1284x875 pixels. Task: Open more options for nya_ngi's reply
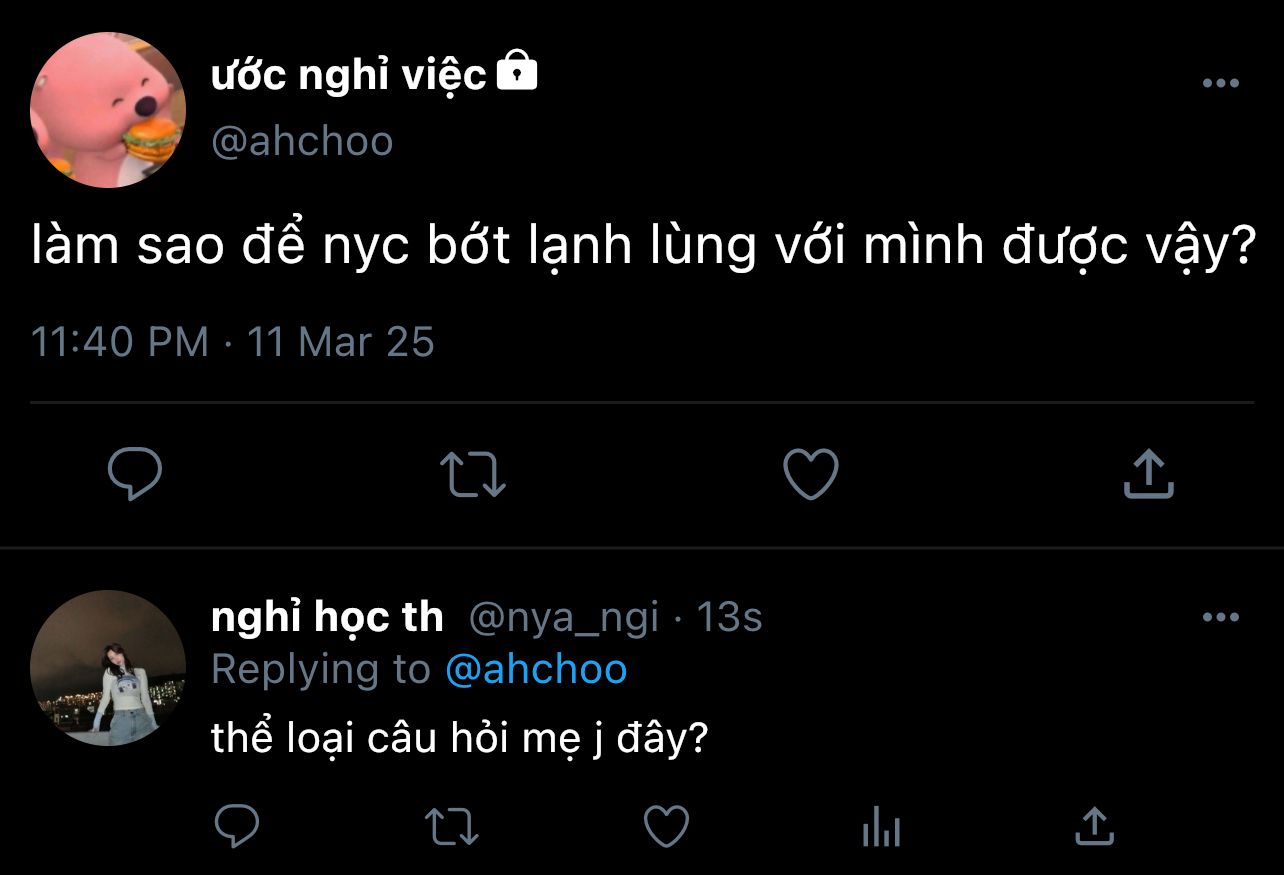pos(1220,618)
